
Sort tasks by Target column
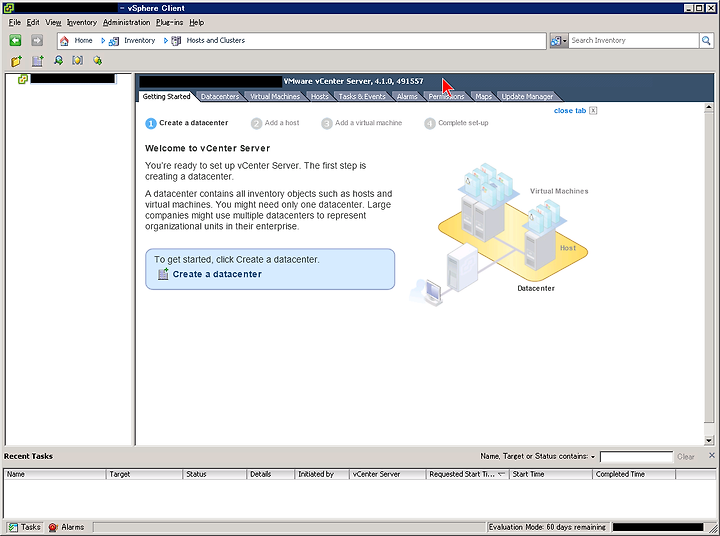pos(144,474)
